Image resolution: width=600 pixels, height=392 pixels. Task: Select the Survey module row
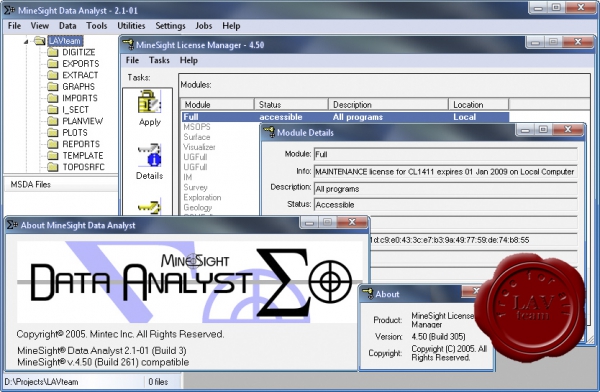point(195,187)
